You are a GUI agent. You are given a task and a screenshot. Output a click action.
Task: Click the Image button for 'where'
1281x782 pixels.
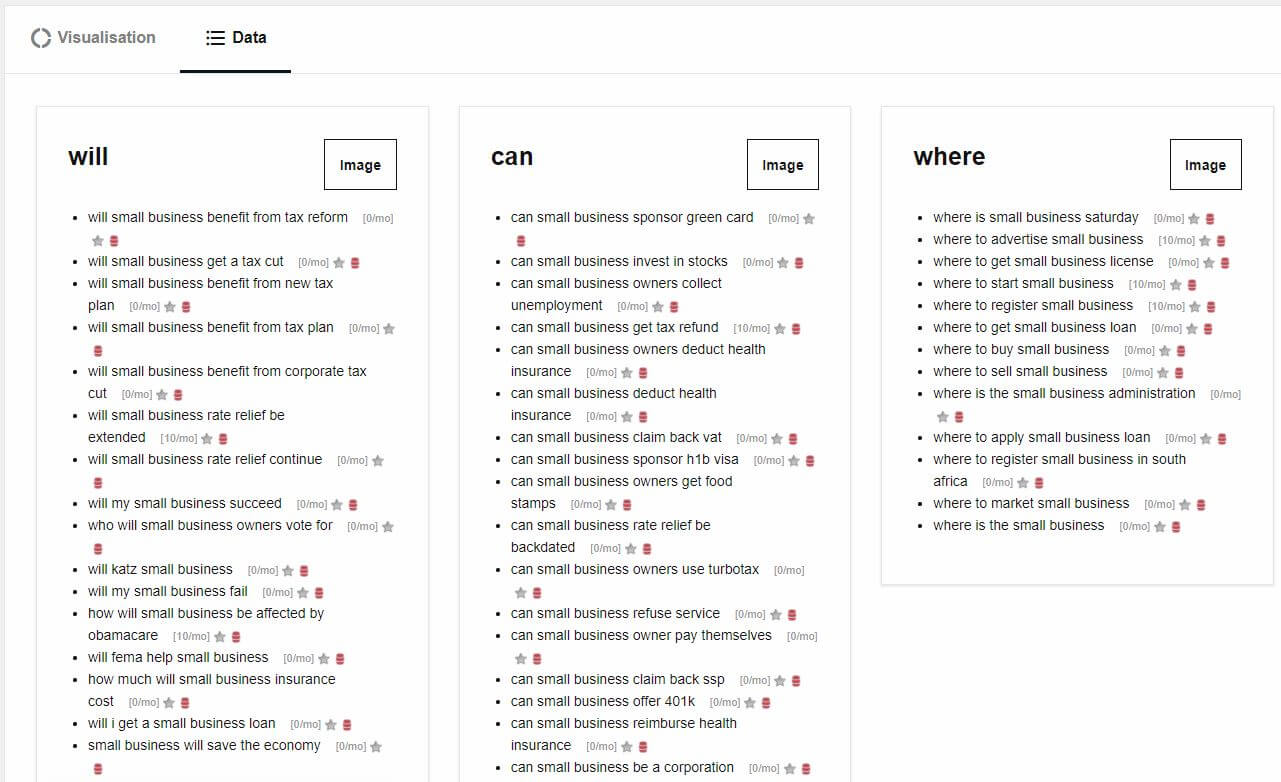[x=1205, y=165]
